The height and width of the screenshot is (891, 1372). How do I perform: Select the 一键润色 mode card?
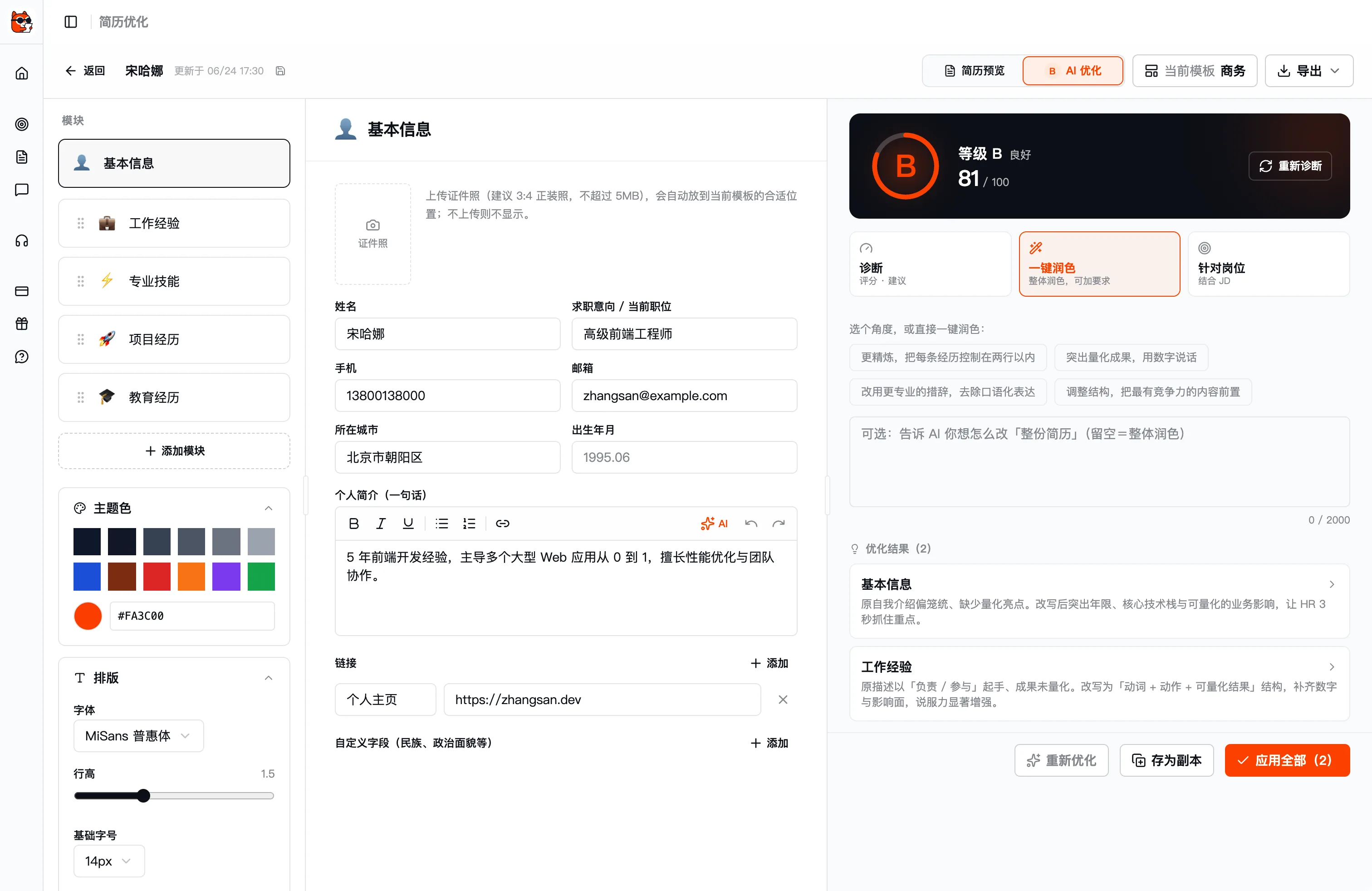point(1099,264)
